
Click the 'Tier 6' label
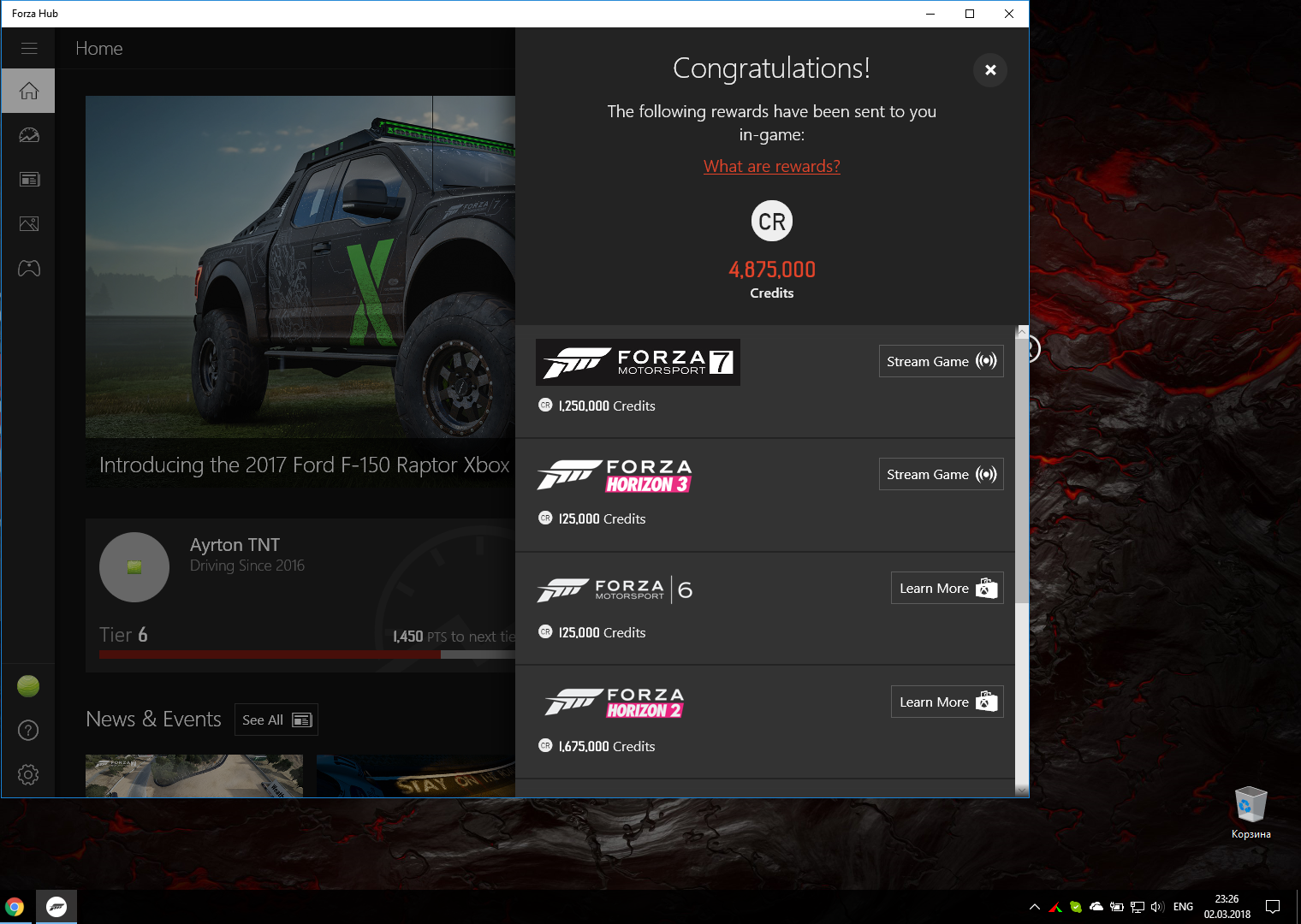coord(123,635)
